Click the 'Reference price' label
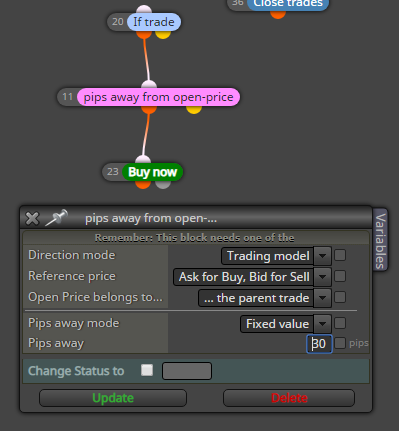Image resolution: width=399 pixels, height=431 pixels. (x=72, y=276)
